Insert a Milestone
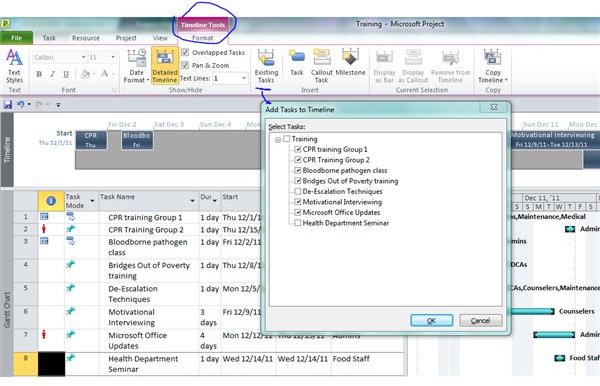This screenshot has height=386, width=600. point(350,63)
